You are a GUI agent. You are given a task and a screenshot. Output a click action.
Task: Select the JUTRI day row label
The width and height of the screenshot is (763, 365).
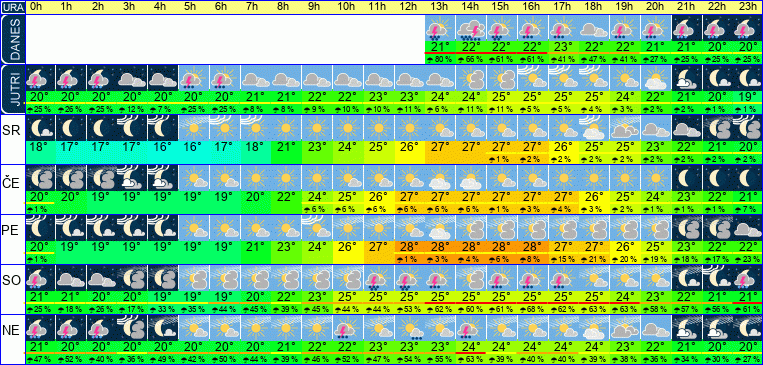[x=12, y=90]
